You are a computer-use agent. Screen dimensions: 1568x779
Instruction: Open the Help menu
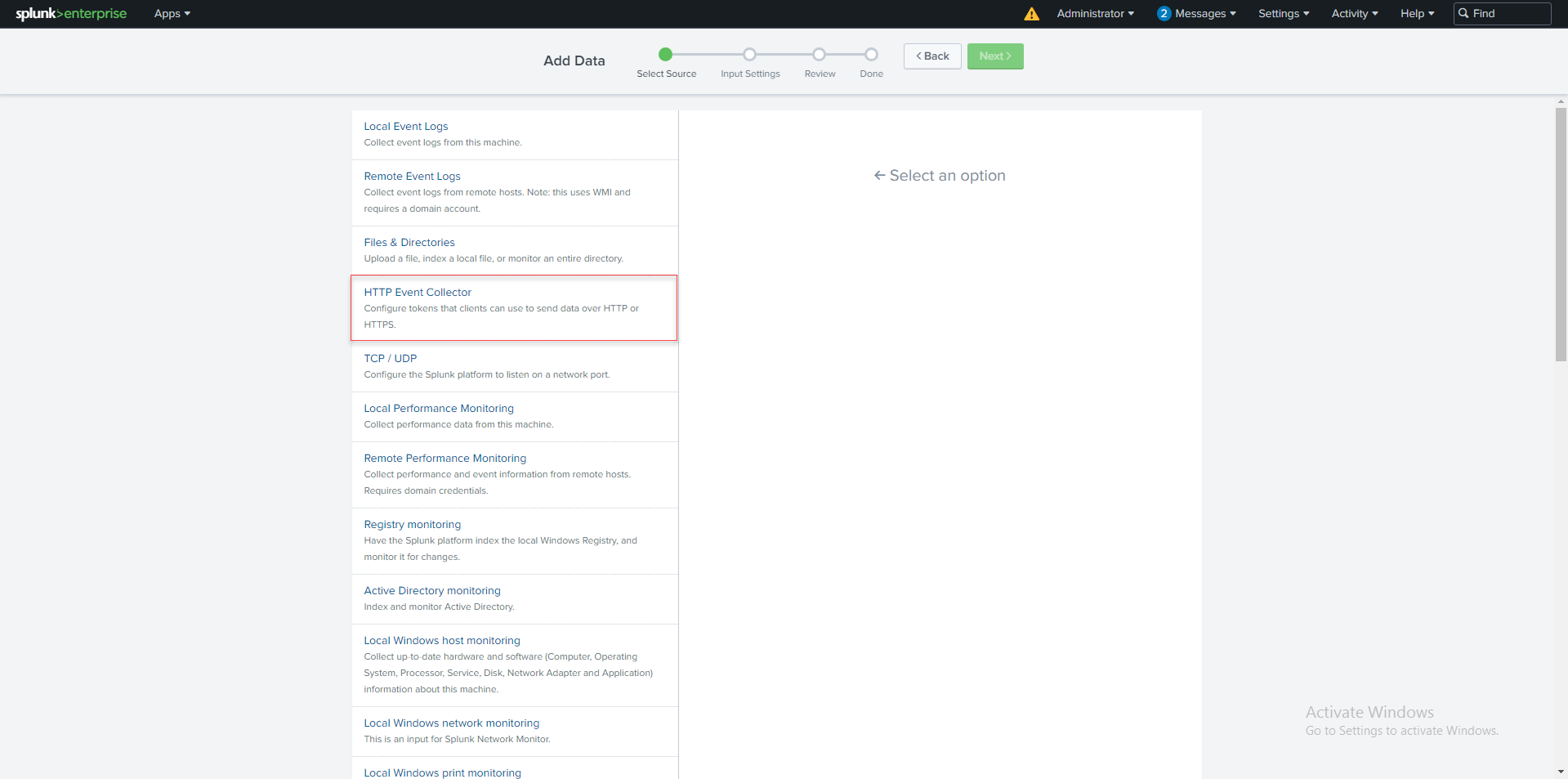[x=1416, y=13]
